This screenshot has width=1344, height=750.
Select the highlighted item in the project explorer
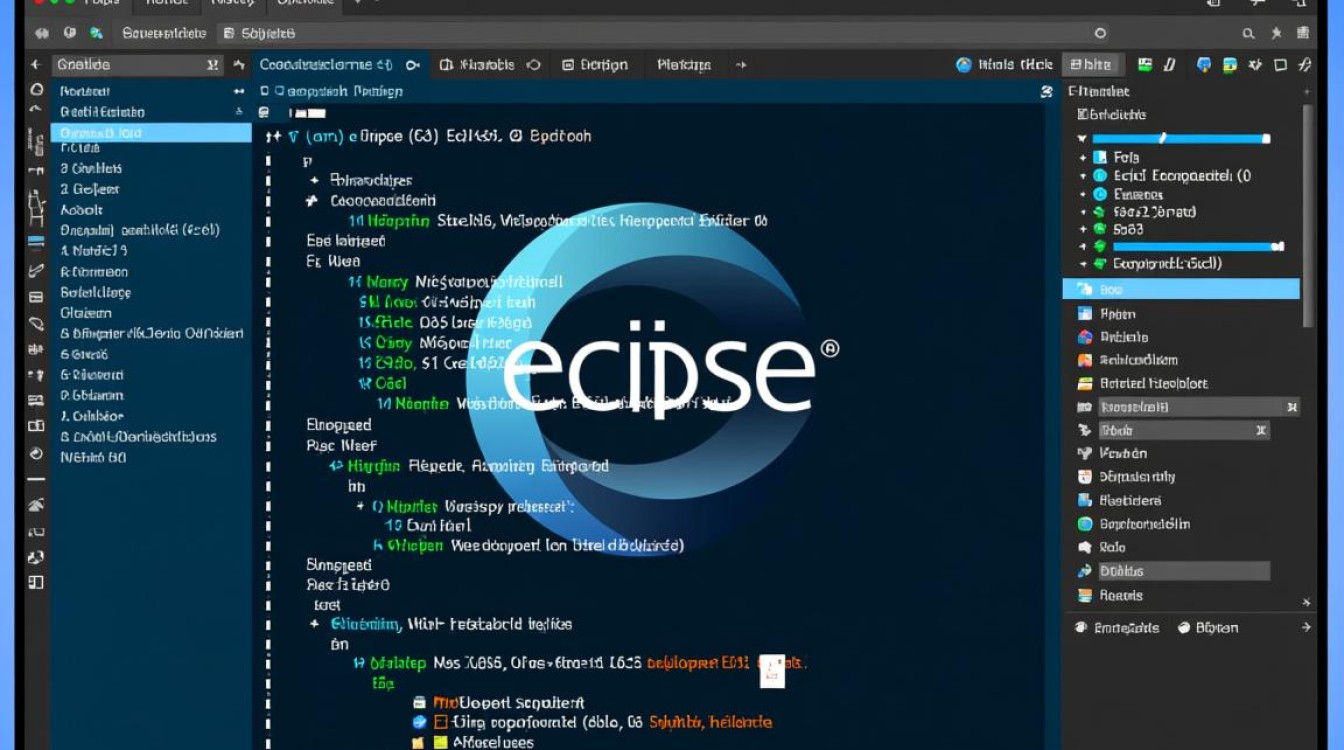[x=150, y=132]
